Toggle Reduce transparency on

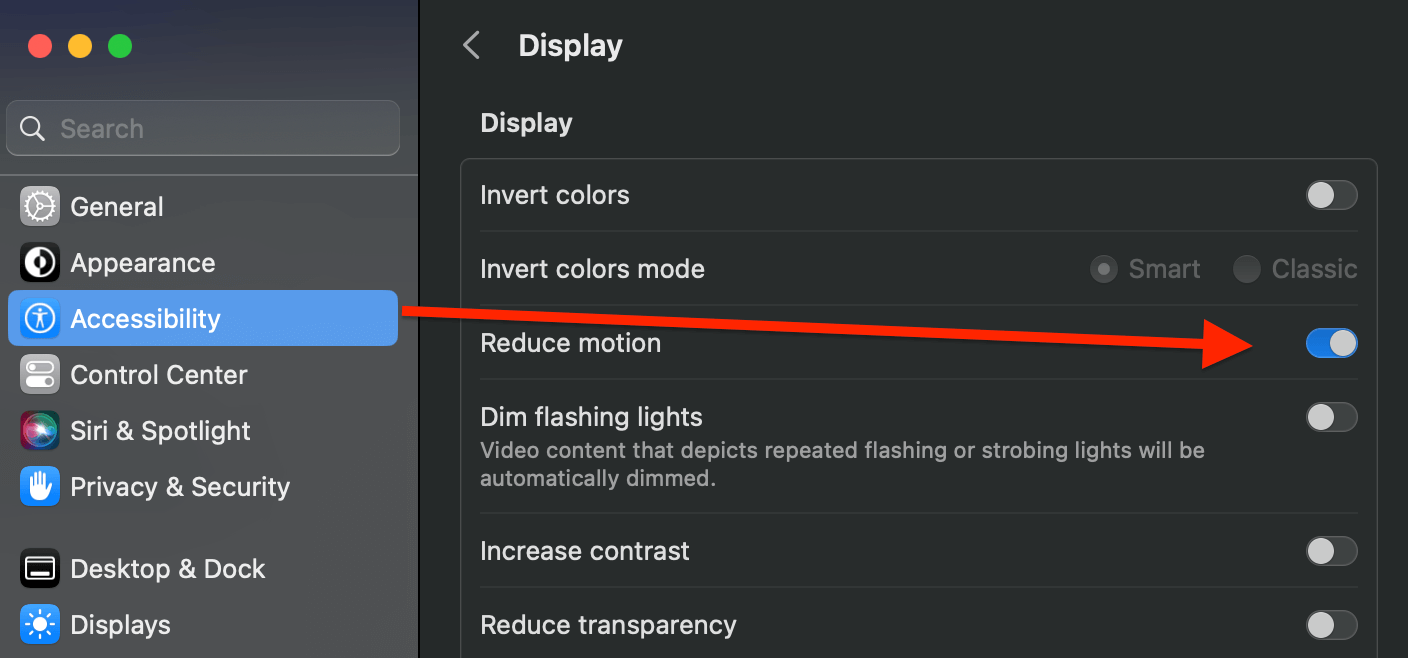pyautogui.click(x=1331, y=625)
